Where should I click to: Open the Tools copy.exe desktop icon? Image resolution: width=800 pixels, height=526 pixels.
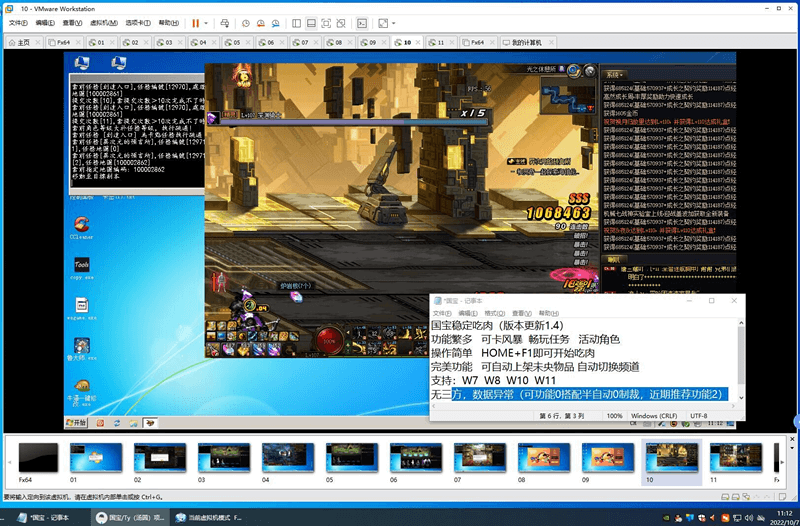[x=82, y=268]
